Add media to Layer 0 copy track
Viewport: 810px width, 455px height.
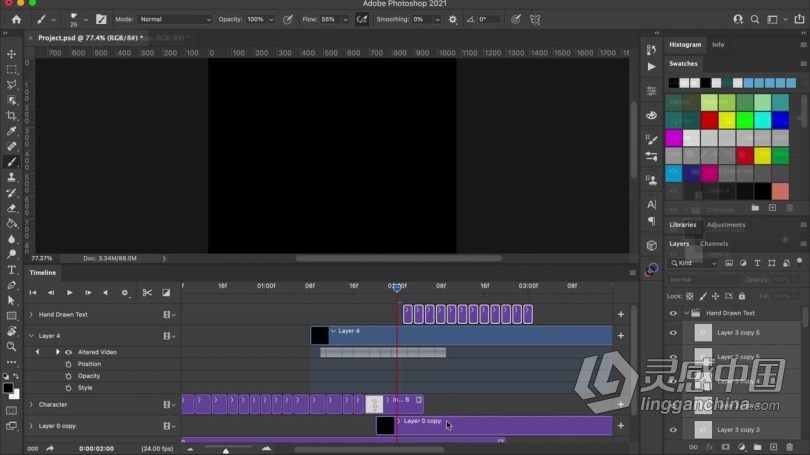[x=621, y=426]
